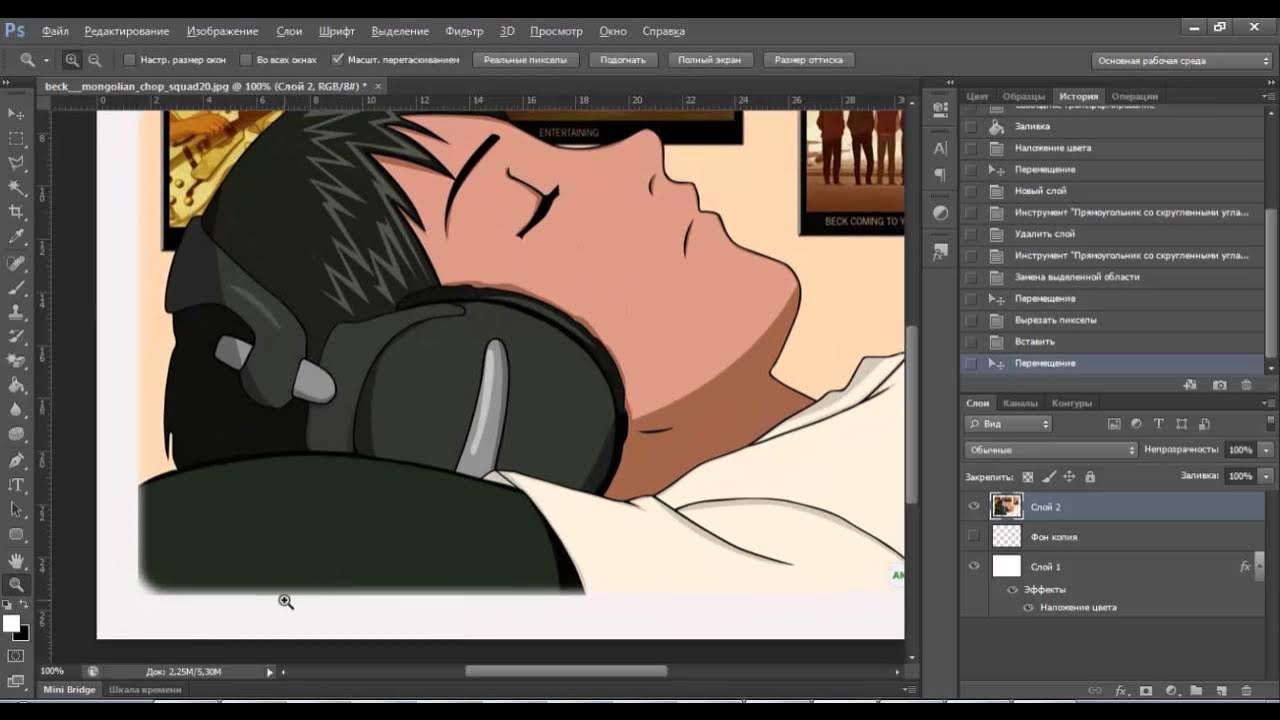Viewport: 1280px width, 720px height.
Task: Hide layer Слой 2 eye icon
Action: pos(974,506)
